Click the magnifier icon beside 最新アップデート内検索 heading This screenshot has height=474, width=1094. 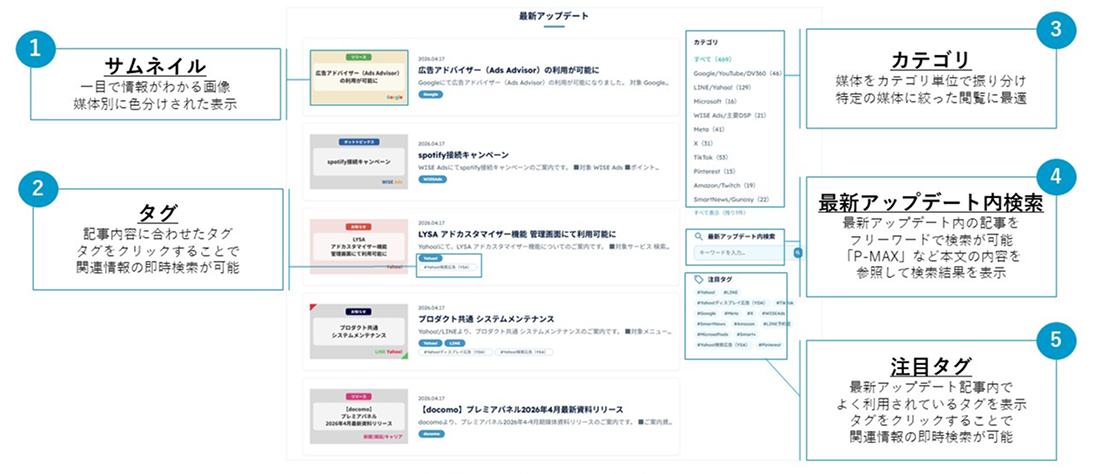tap(698, 237)
